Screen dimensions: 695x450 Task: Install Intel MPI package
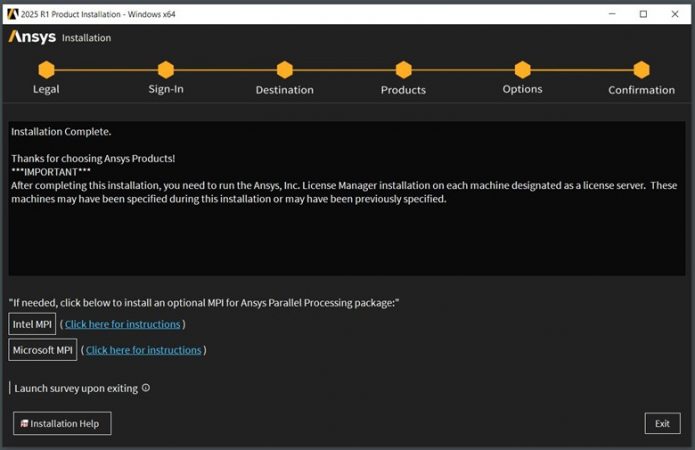[x=32, y=324]
